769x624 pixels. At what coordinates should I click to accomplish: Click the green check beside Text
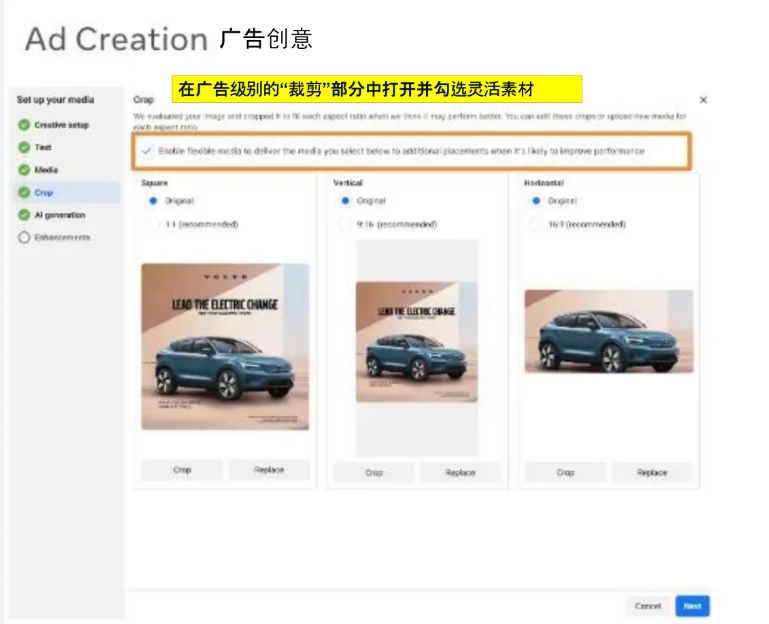pos(24,147)
